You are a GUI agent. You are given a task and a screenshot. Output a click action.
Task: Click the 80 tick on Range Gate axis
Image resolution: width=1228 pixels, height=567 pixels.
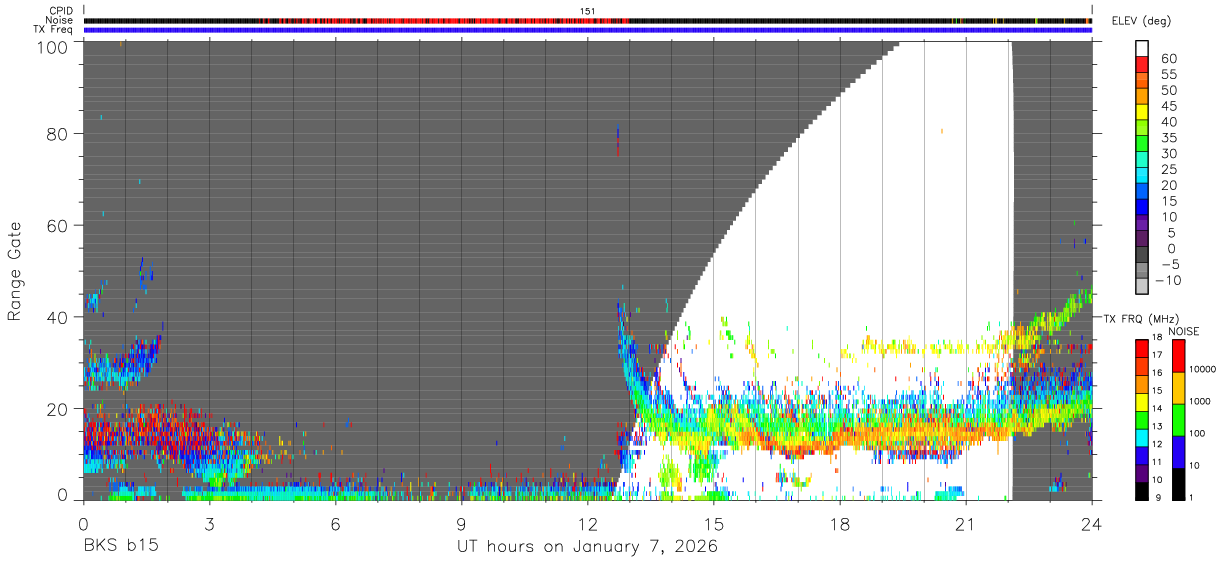click(58, 134)
